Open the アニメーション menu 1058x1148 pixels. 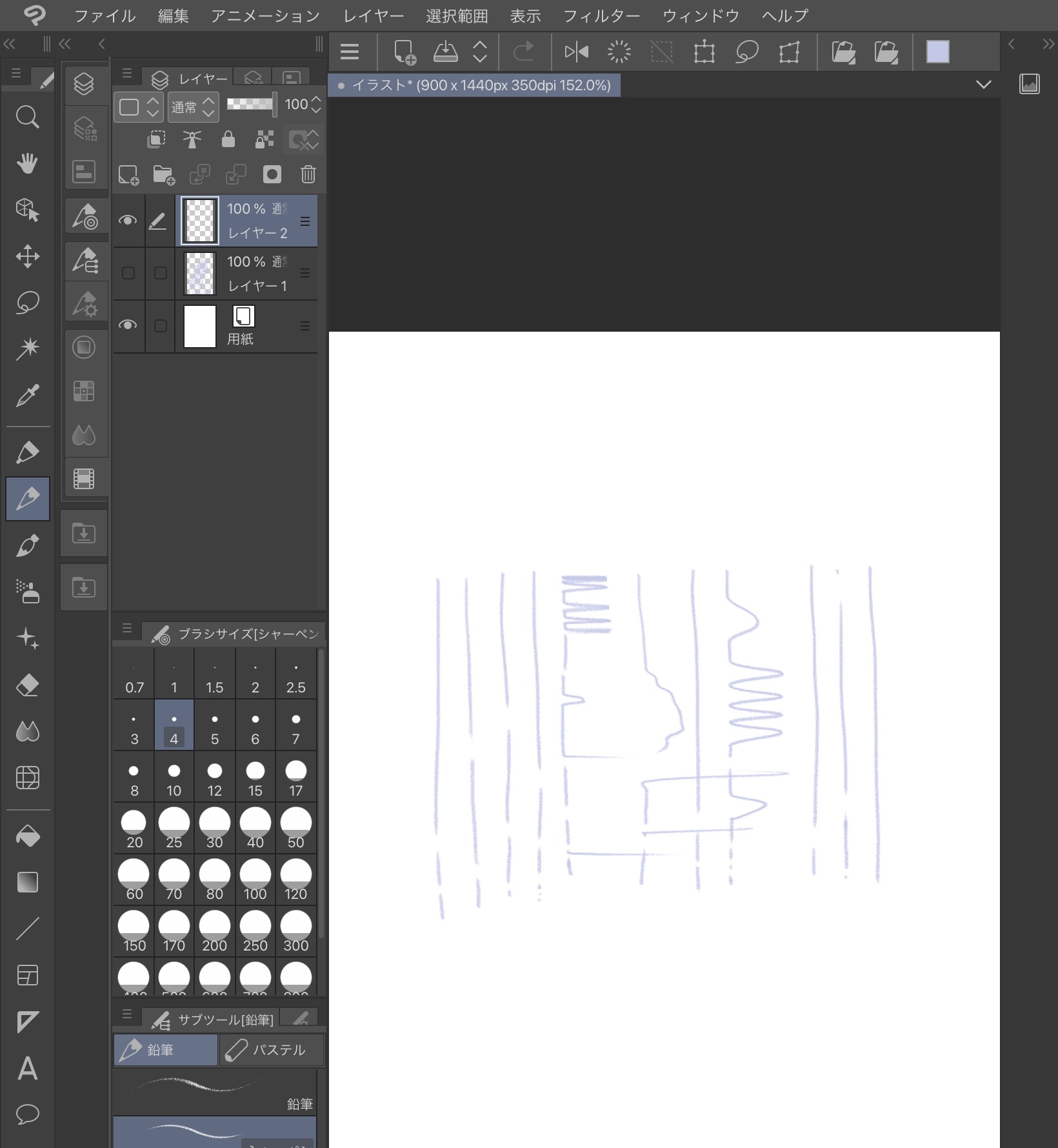pos(266,15)
